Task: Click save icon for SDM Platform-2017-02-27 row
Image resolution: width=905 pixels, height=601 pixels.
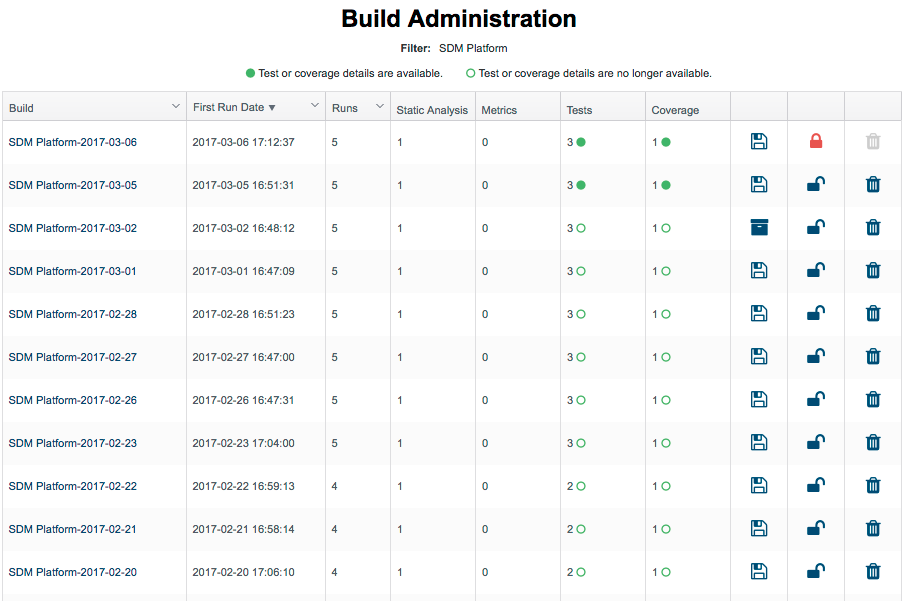Action: coord(758,357)
